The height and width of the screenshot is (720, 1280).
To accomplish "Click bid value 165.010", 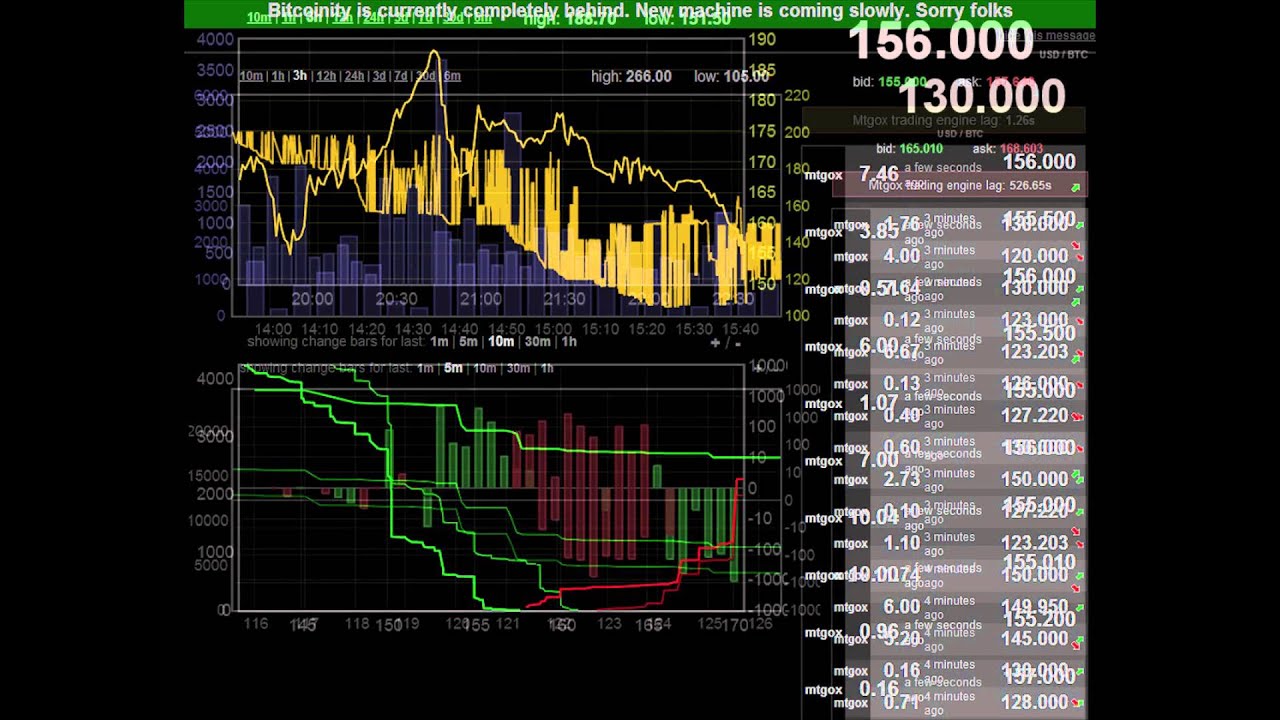I will pos(921,149).
